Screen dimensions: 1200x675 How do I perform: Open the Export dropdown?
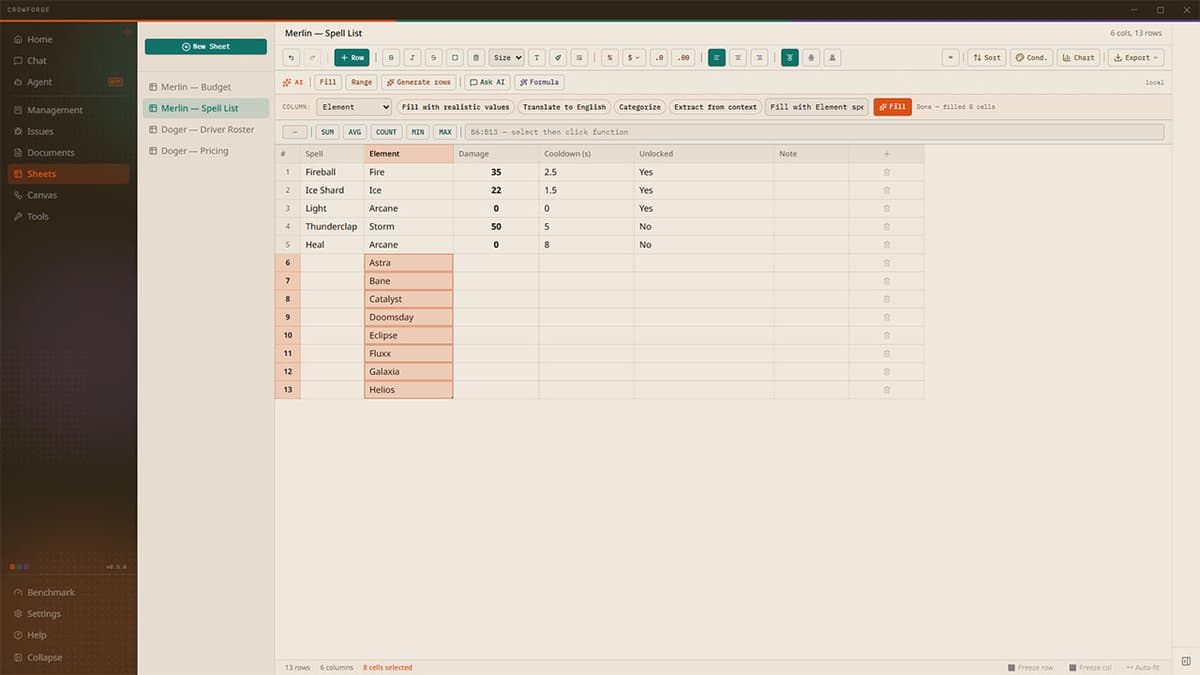coord(1136,58)
